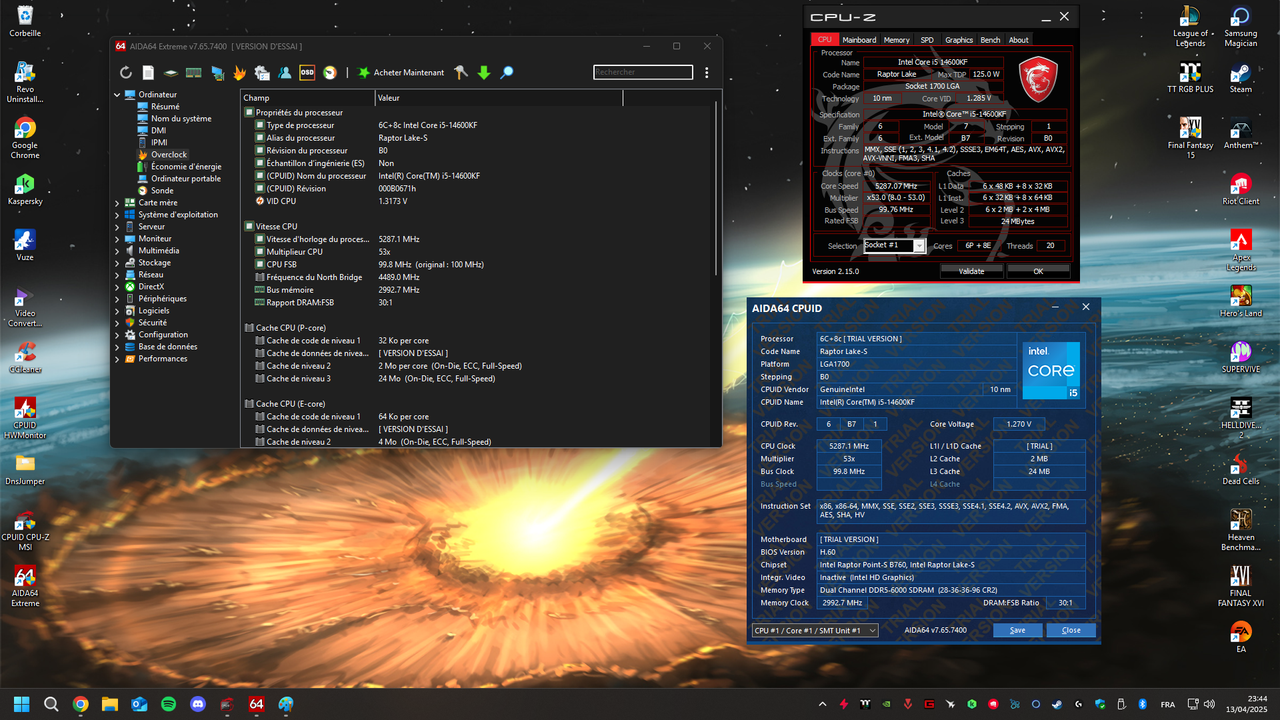
Task: Open the League of Legends desktop icon
Action: tap(1190, 27)
